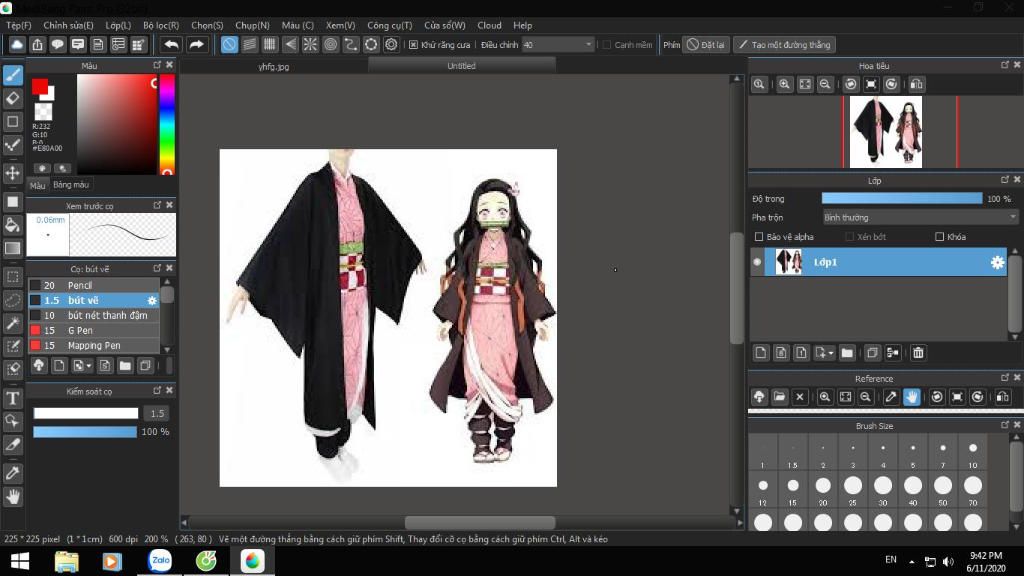Image resolution: width=1024 pixels, height=576 pixels.
Task: Select the Text tool
Action: [x=12, y=398]
